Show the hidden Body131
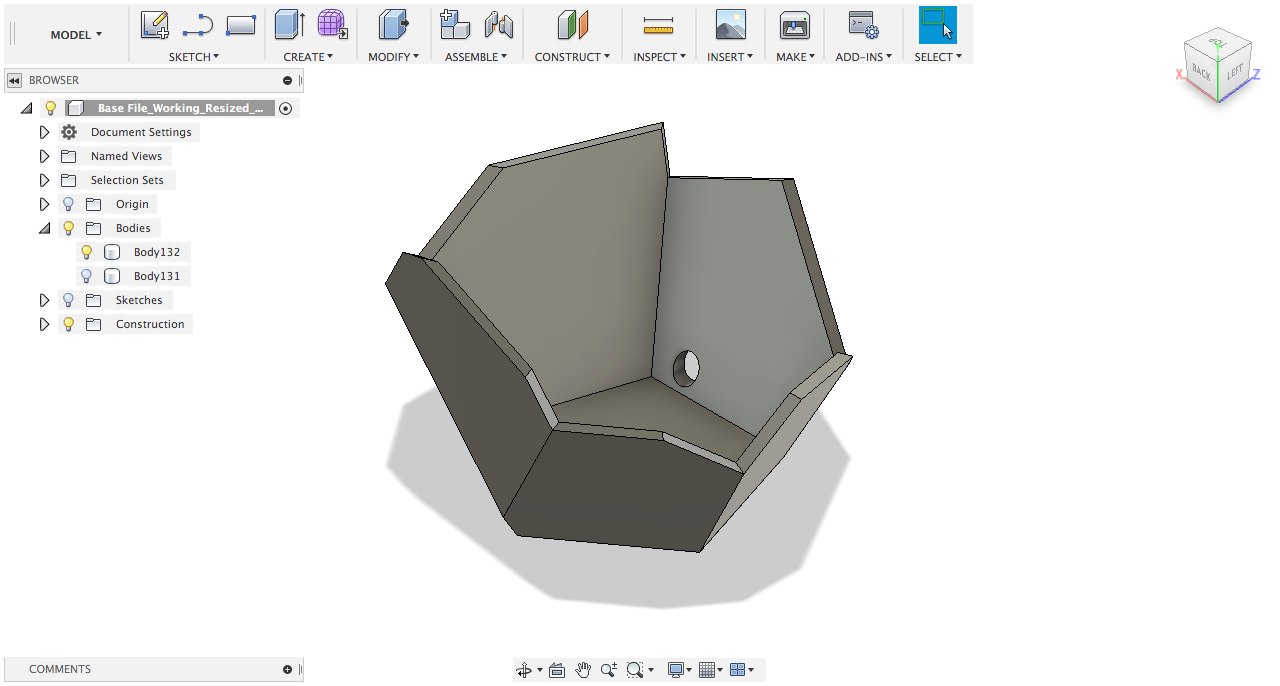The image size is (1280, 686). coord(87,276)
